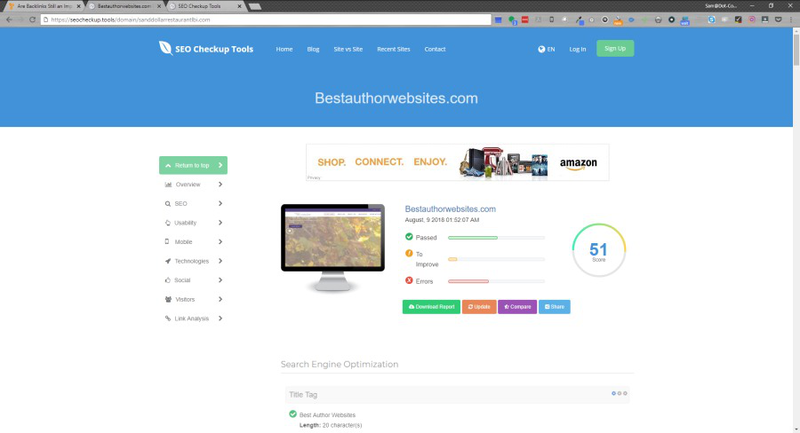Click the orange To Improve warning icon
The height and width of the screenshot is (433, 800).
tap(409, 254)
